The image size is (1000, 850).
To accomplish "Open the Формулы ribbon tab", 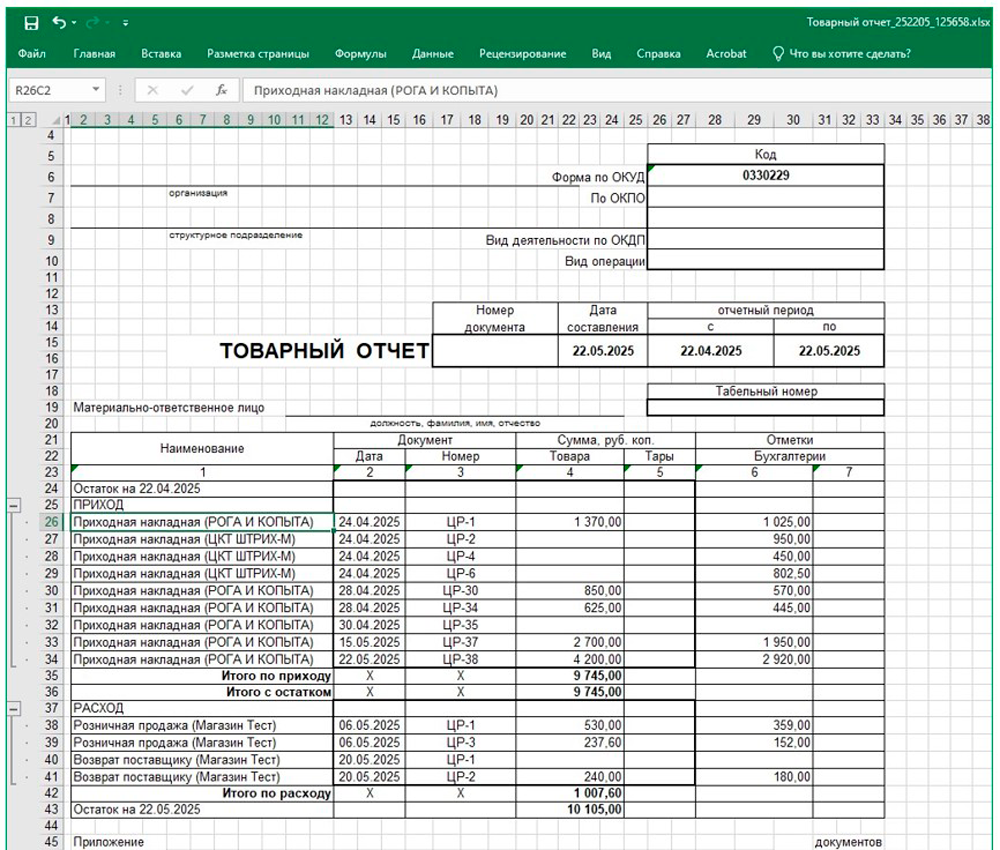I will [x=360, y=54].
